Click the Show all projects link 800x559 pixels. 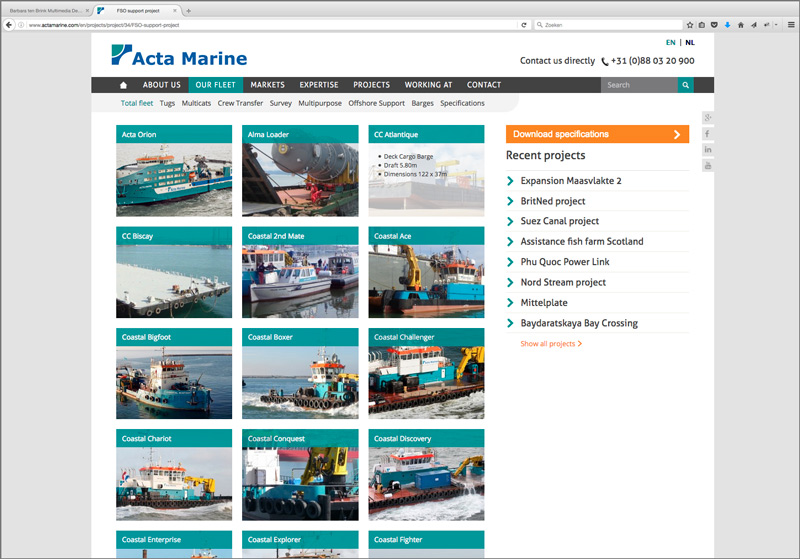(550, 344)
